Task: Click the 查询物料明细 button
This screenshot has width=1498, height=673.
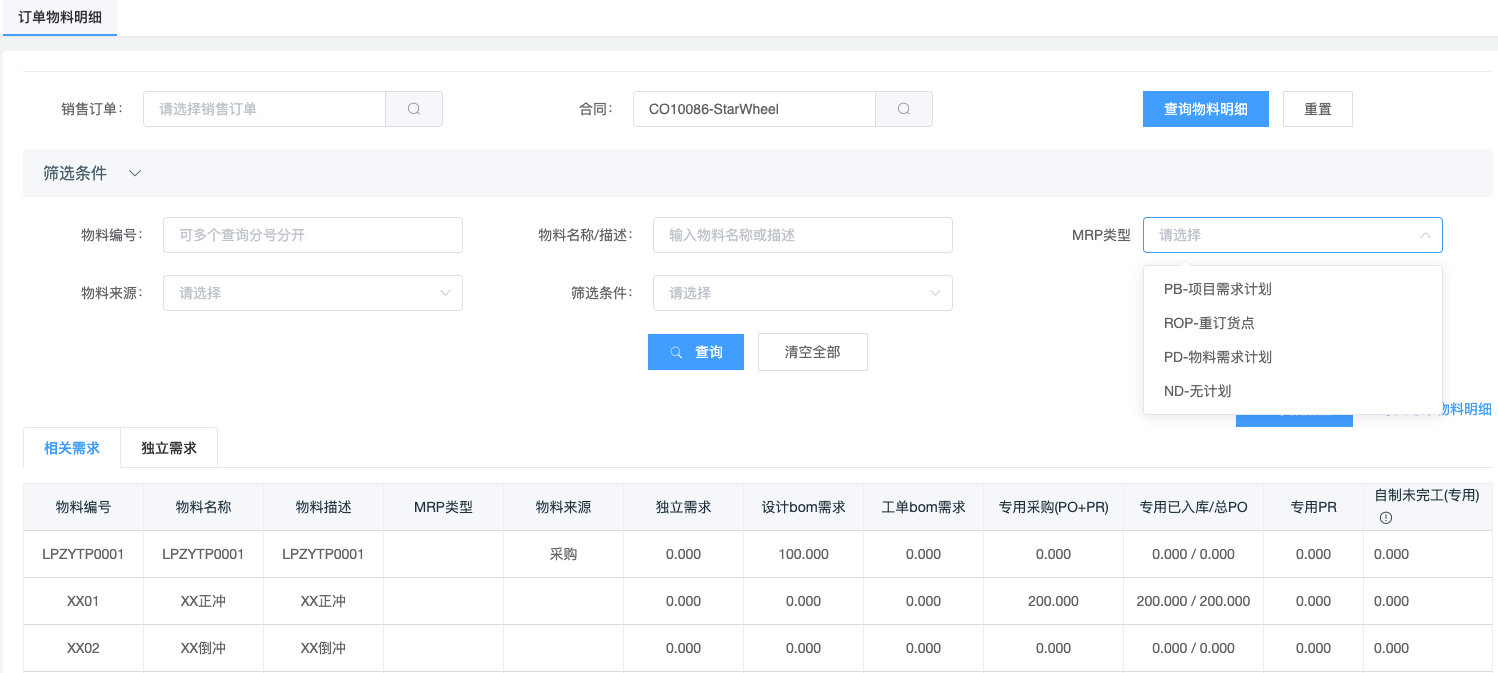Action: 1205,109
